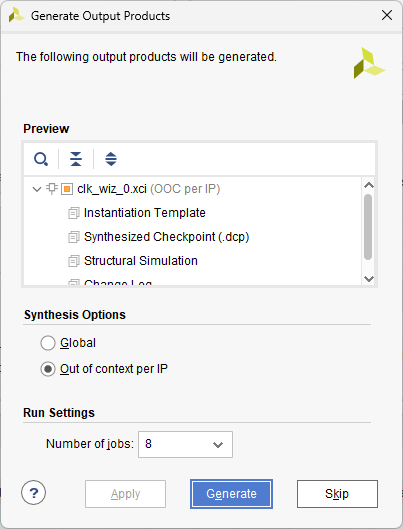Select Out of context per IP option

[x=104, y=369]
